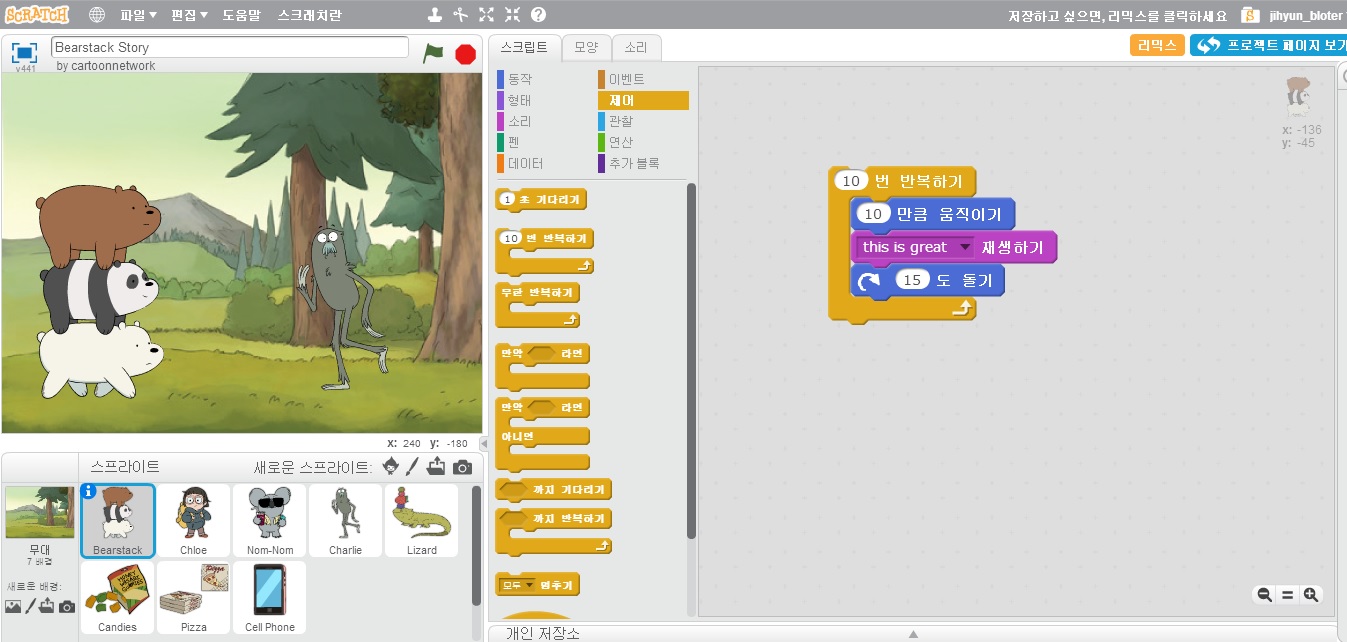Select the grow sprite tool

[486, 15]
